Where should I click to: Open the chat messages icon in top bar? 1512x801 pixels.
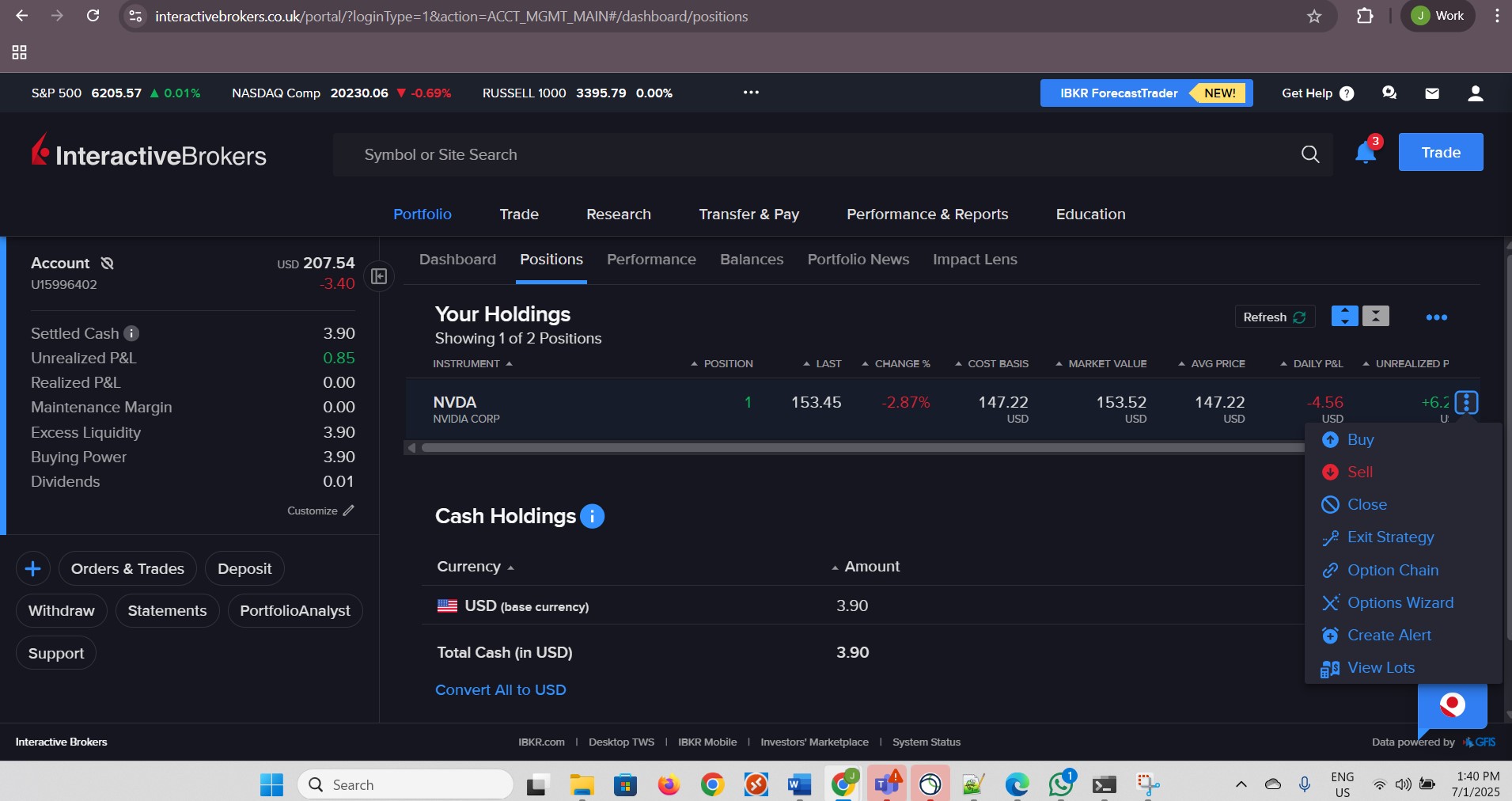coord(1389,93)
